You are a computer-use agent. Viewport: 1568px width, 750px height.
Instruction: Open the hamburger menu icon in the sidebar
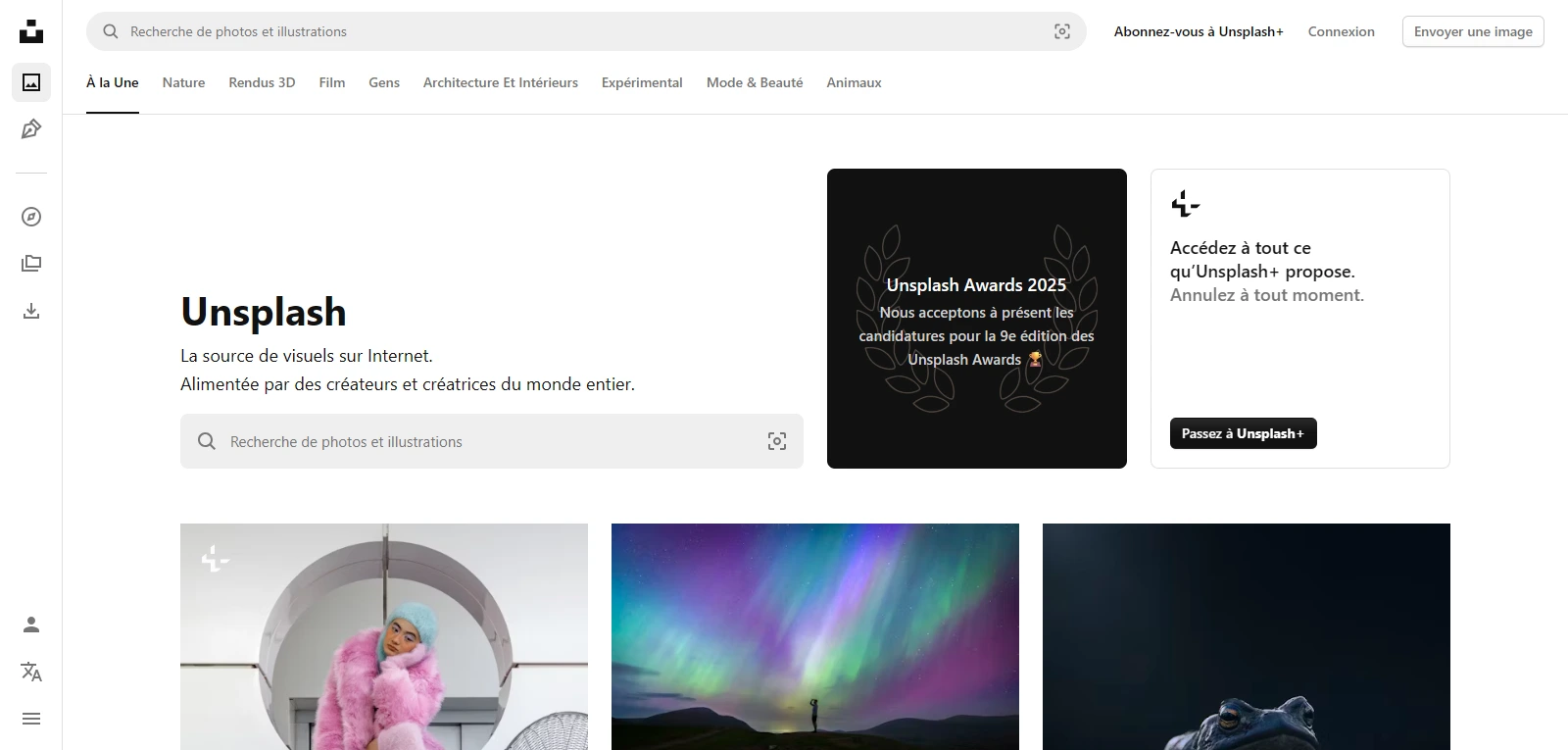[31, 719]
